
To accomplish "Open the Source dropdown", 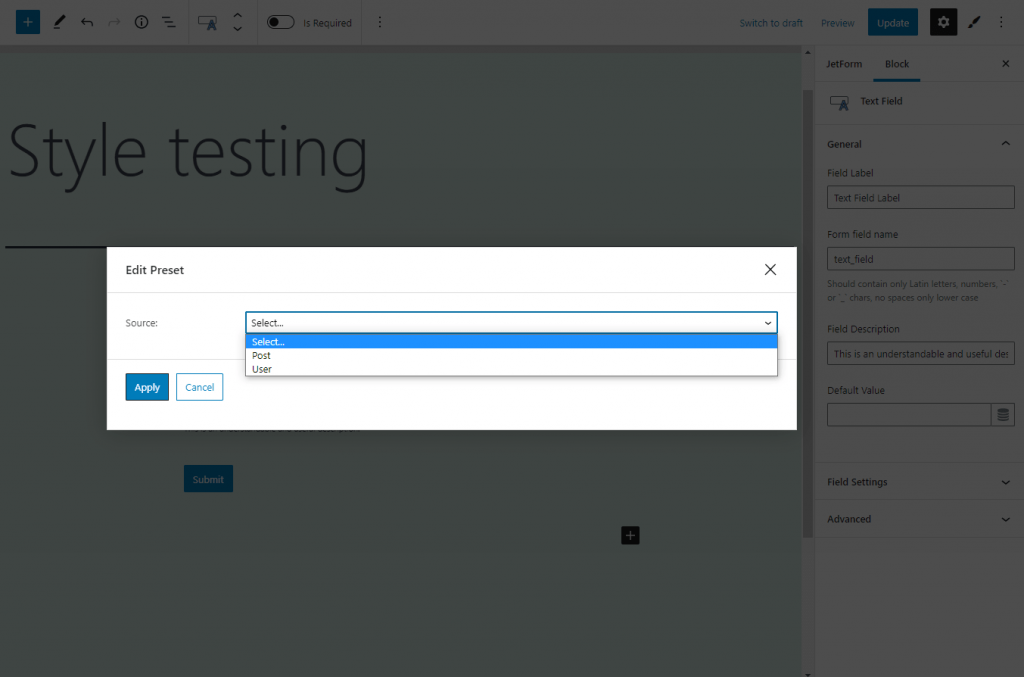I will 511,323.
